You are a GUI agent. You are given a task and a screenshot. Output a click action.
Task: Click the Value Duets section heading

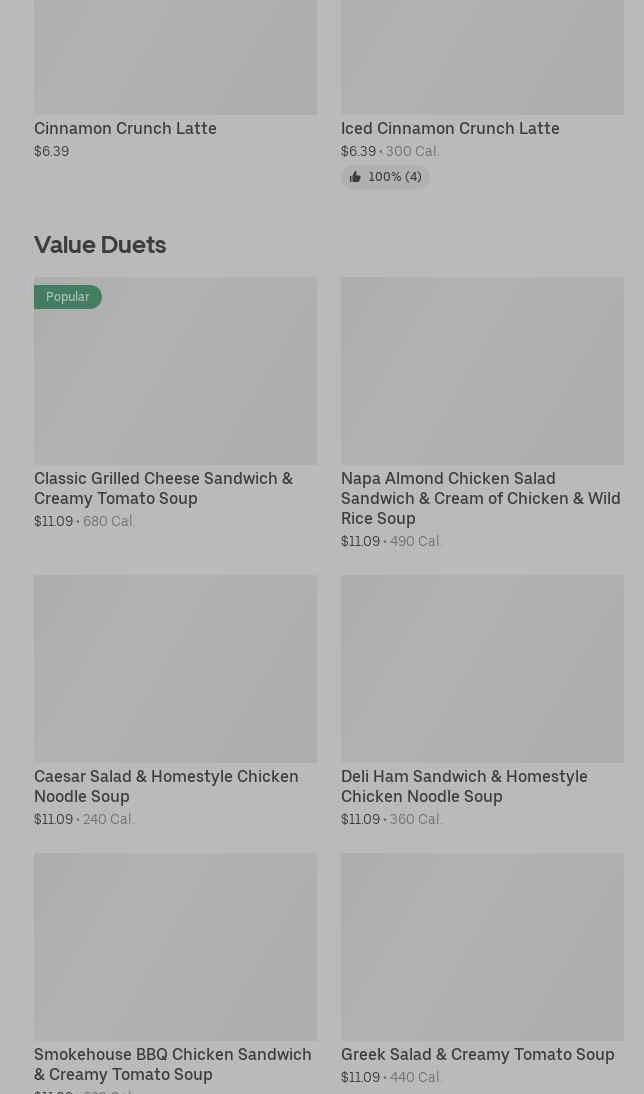point(100,244)
